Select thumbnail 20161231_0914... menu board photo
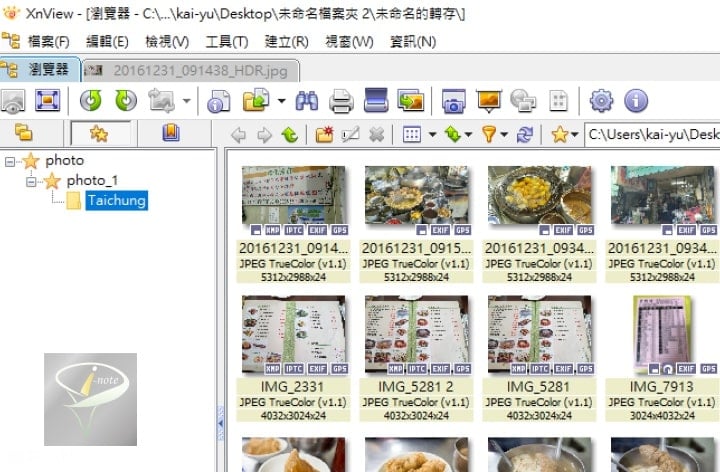Screen dimensions: 720x472 coord(293,196)
